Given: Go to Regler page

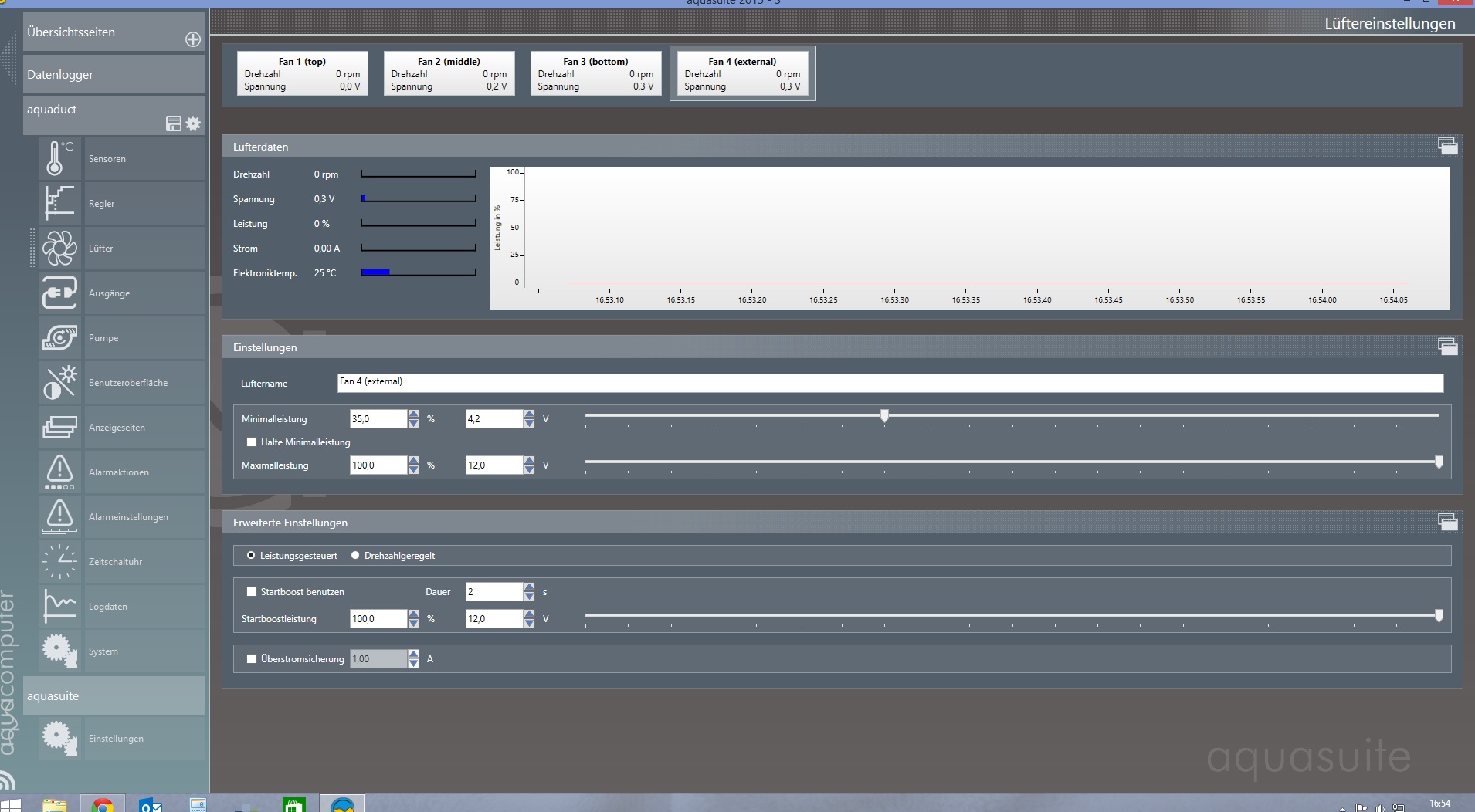Looking at the screenshot, I should click(144, 204).
